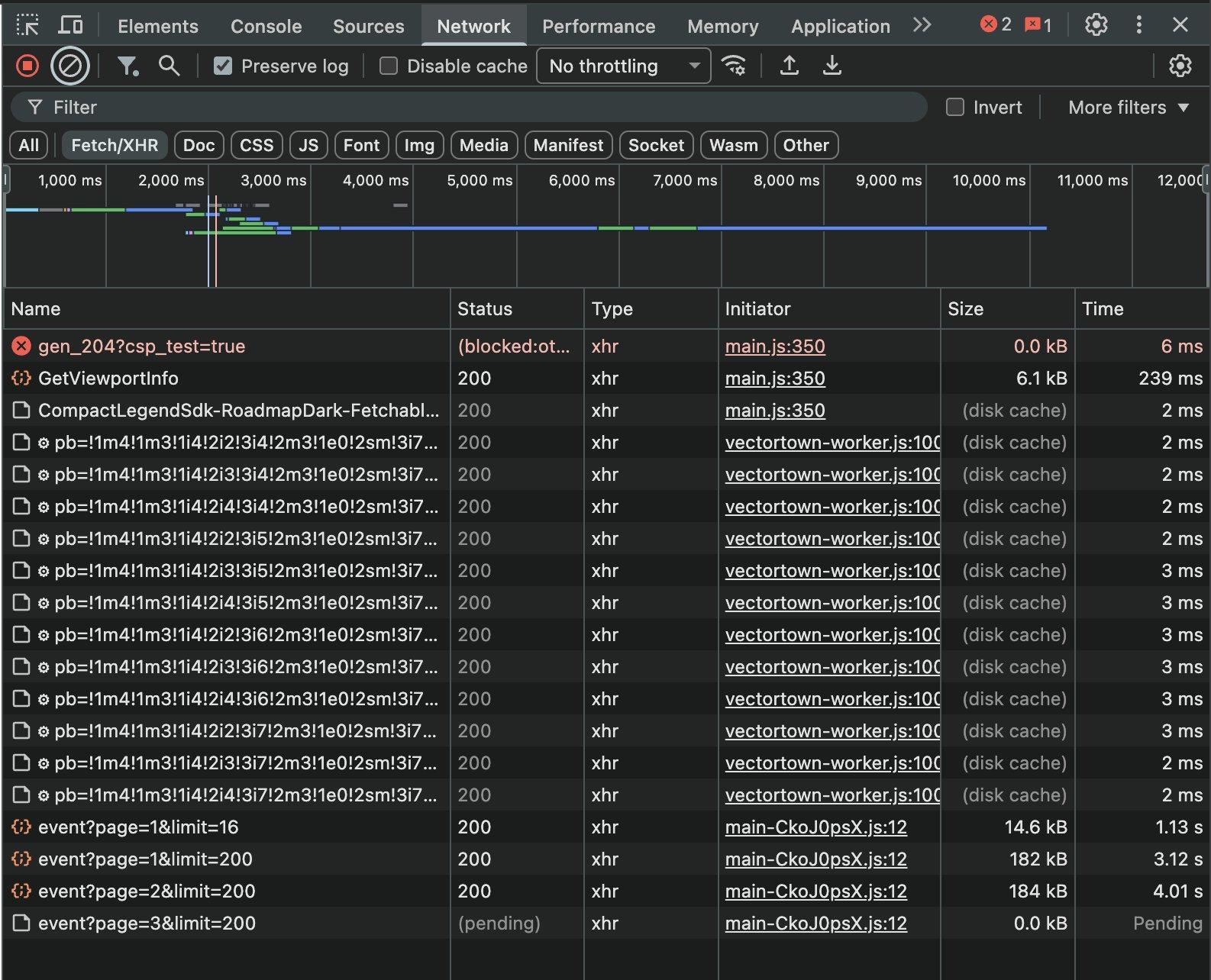This screenshot has width=1211, height=980.
Task: Import HAR file with upload icon
Action: pyautogui.click(x=790, y=66)
